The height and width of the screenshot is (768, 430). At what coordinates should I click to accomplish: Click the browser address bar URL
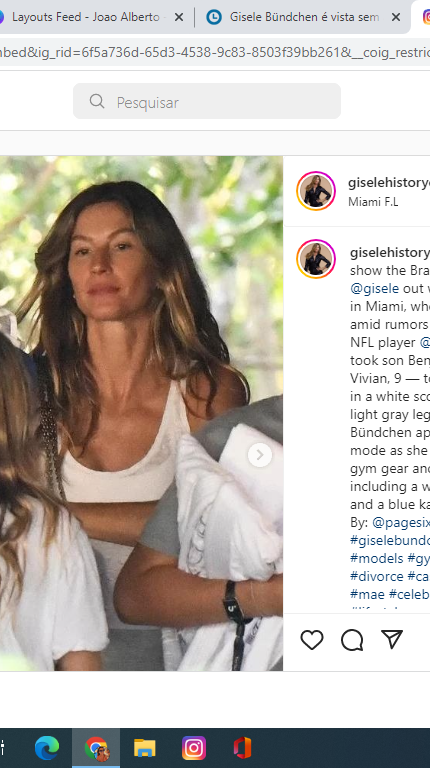click(215, 52)
